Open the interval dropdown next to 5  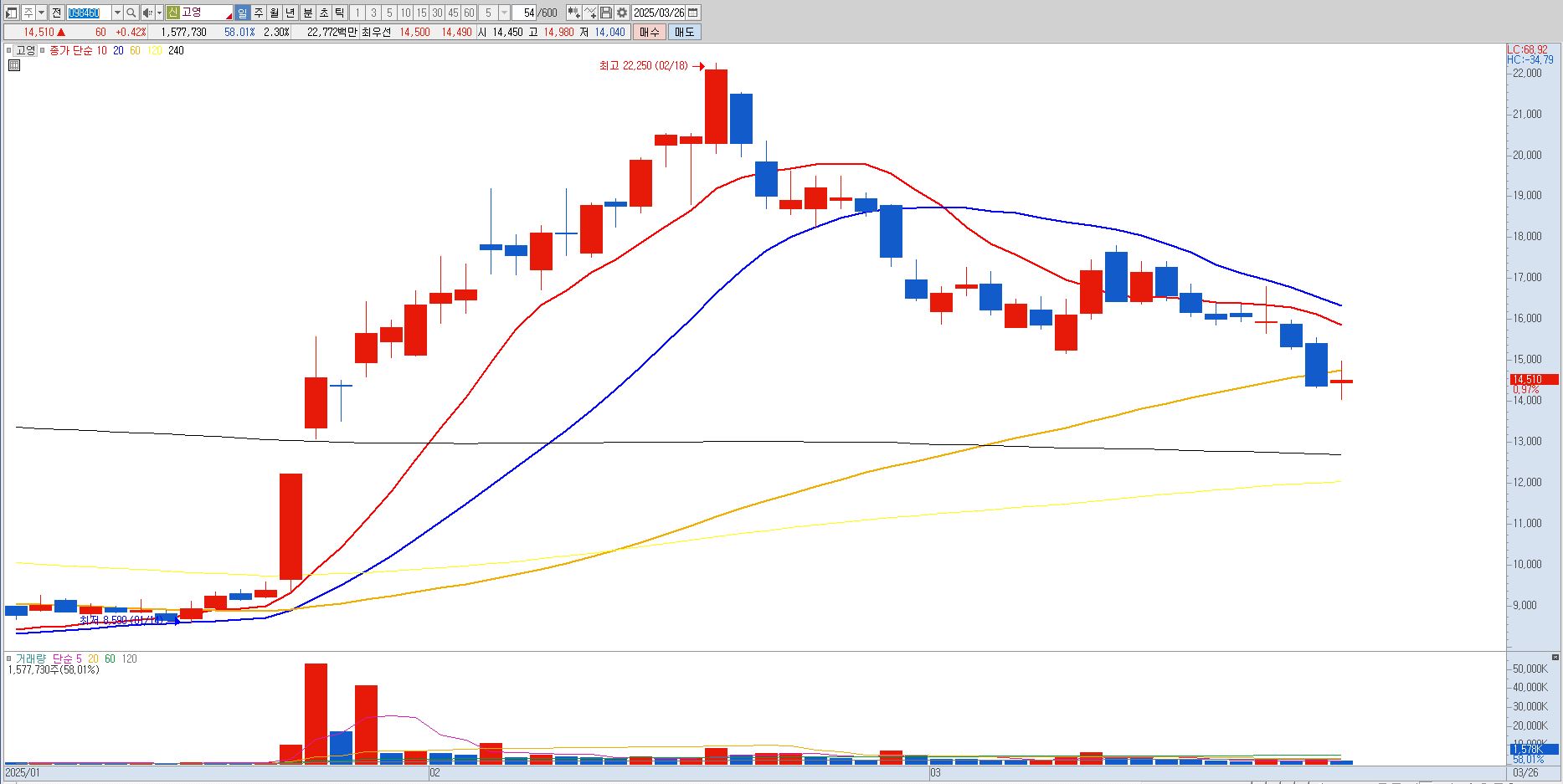tap(504, 13)
